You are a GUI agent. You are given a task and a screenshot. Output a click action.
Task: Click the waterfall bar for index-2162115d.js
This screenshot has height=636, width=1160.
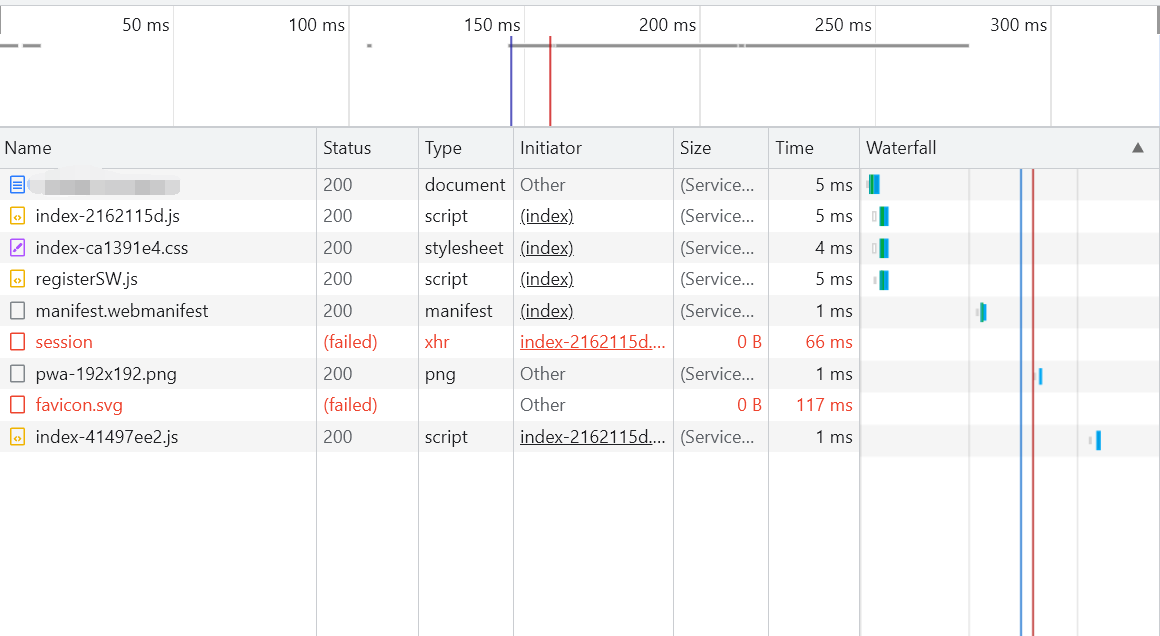880,217
